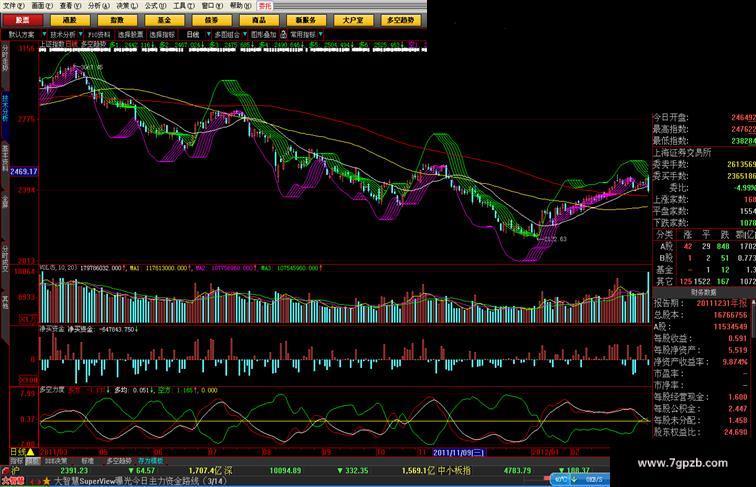Viewport: 756px width, 487px height.
Task: Select the 决策 bottom tab
Action: [x=56, y=461]
